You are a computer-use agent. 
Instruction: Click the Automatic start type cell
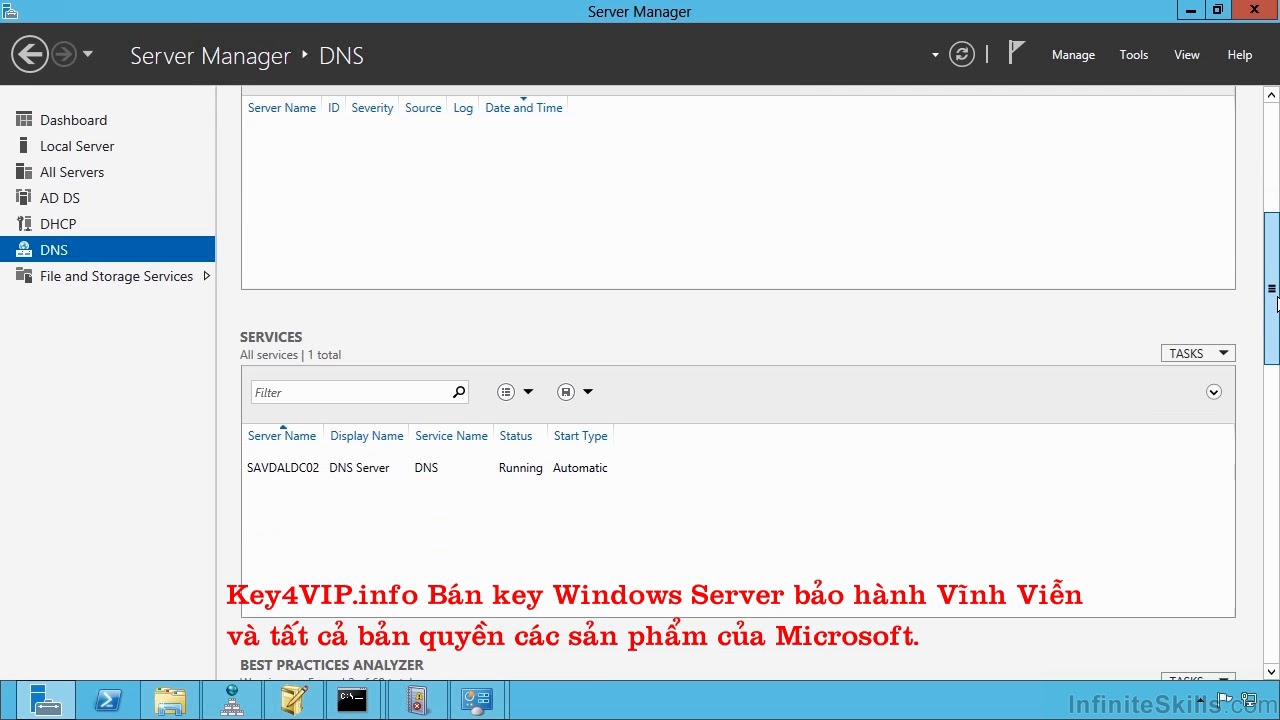pyautogui.click(x=580, y=468)
